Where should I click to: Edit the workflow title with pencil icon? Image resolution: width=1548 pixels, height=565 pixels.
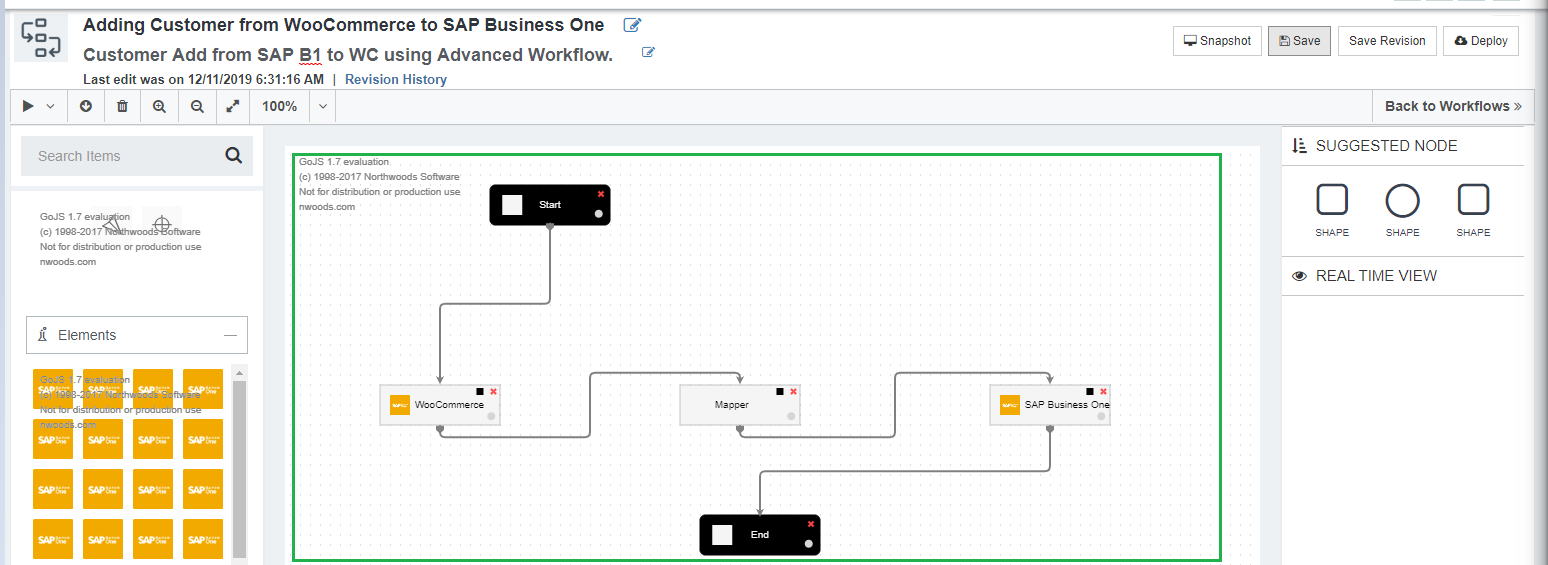(x=632, y=25)
